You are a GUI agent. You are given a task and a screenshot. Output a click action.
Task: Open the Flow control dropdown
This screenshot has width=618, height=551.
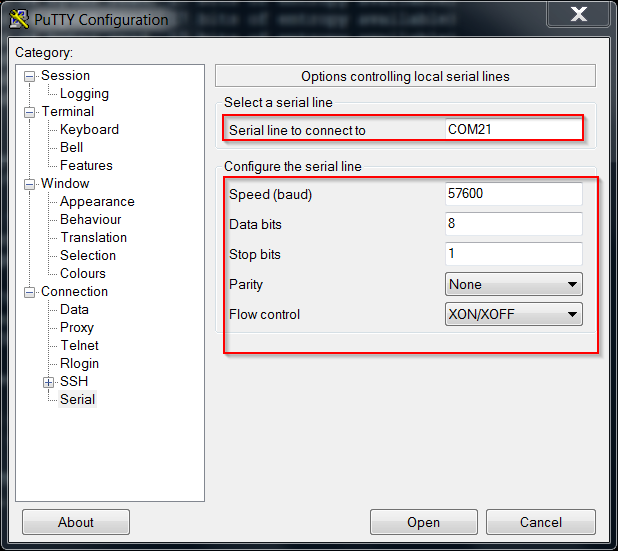[x=513, y=315]
